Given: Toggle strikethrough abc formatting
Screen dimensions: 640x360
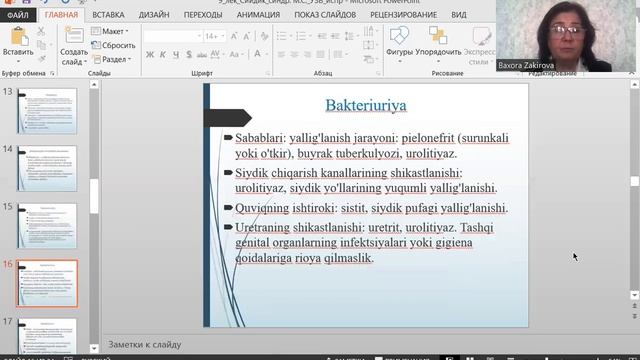Looking at the screenshot, I should pos(202,55).
